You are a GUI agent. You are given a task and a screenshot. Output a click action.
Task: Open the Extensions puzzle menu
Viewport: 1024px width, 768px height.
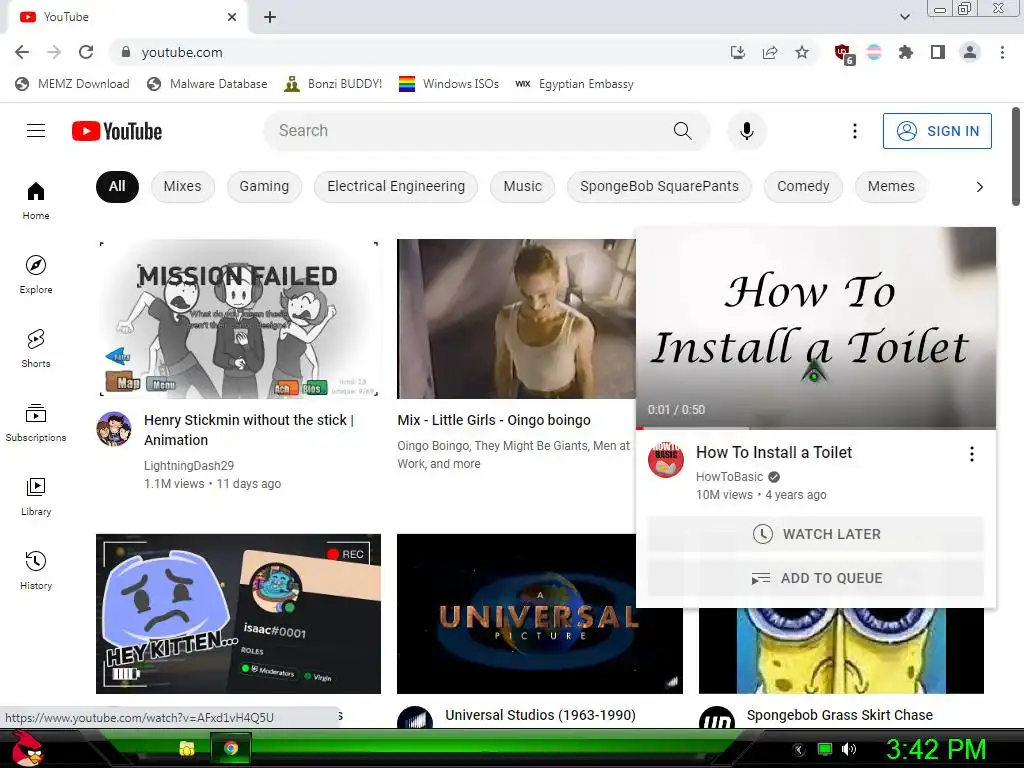[906, 52]
